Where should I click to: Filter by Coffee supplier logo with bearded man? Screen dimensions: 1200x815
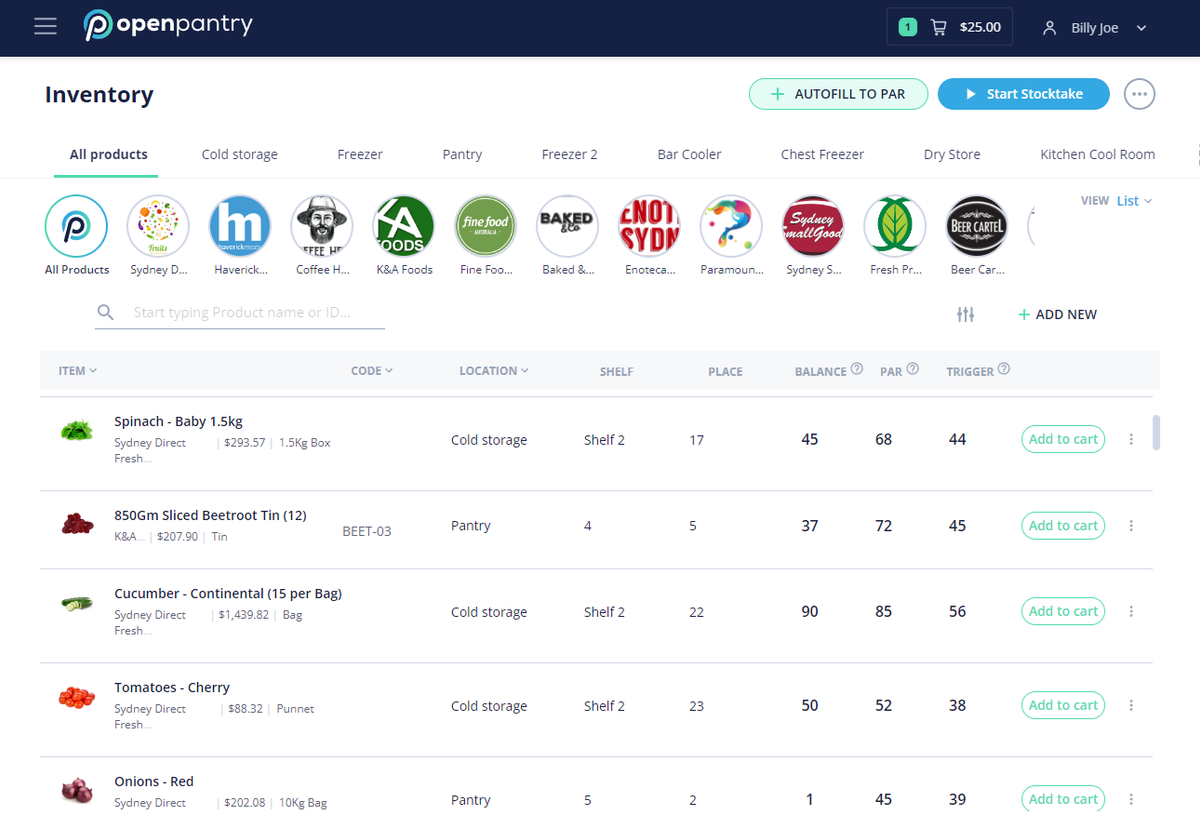(x=322, y=227)
